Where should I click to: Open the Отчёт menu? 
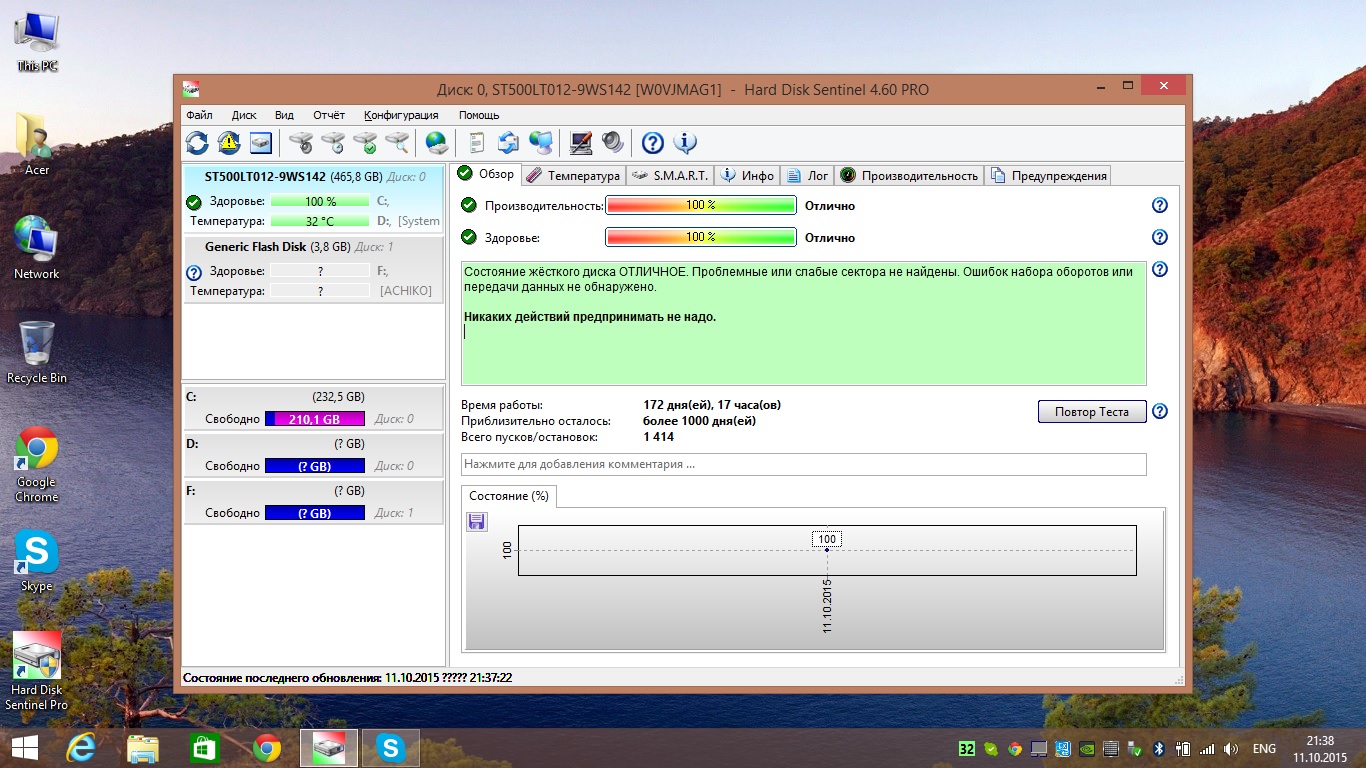click(x=328, y=115)
